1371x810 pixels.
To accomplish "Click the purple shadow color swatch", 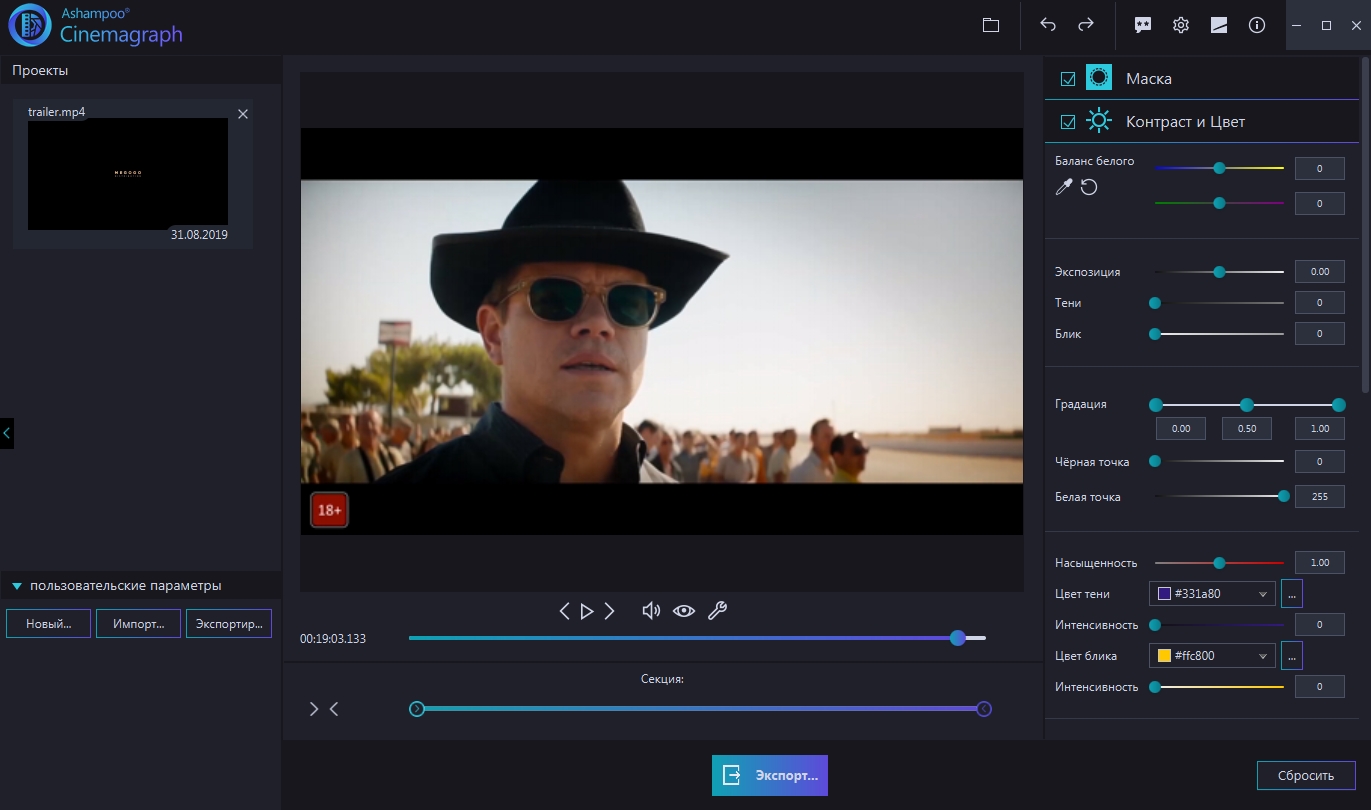I will click(1164, 593).
